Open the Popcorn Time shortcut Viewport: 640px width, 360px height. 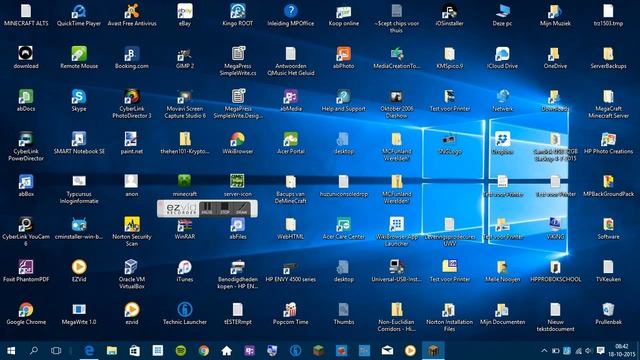pyautogui.click(x=291, y=313)
